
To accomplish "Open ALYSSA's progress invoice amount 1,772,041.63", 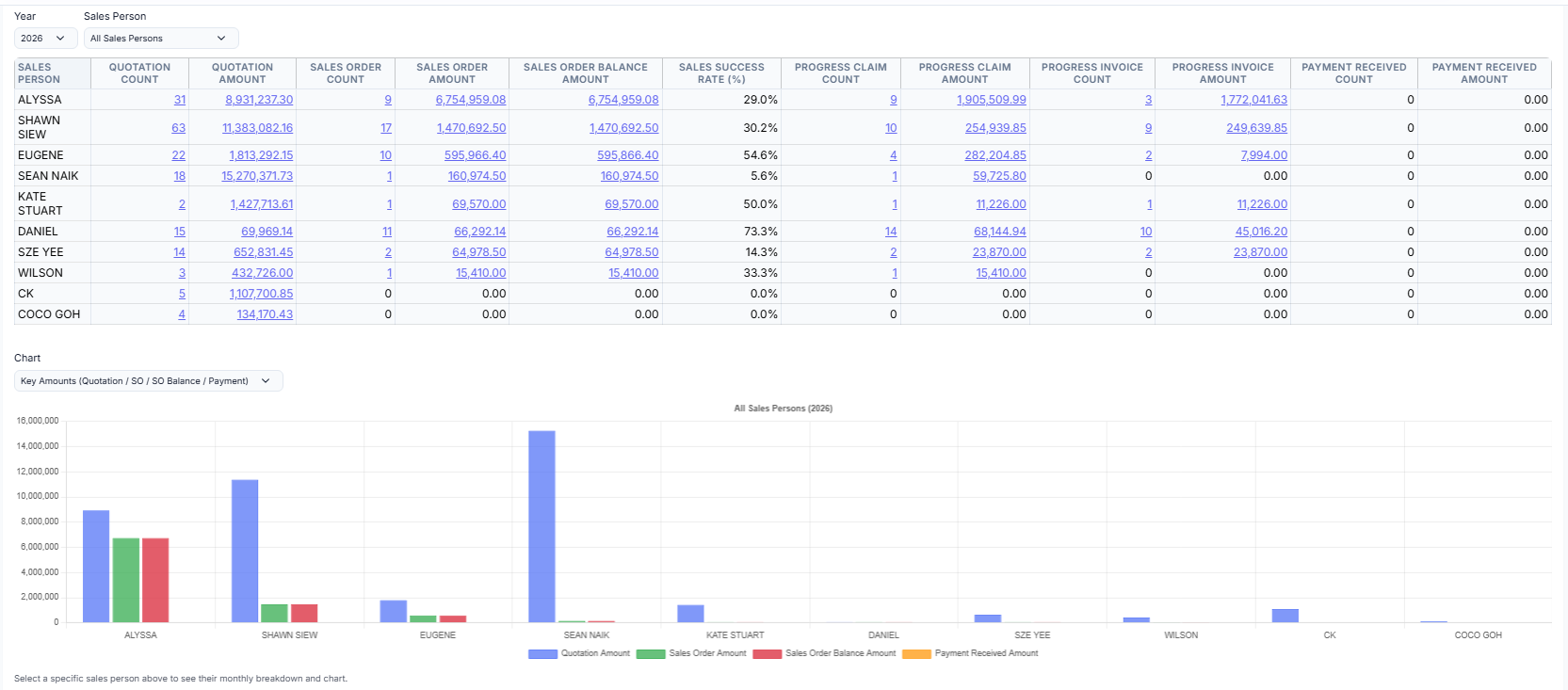I will click(x=1254, y=100).
